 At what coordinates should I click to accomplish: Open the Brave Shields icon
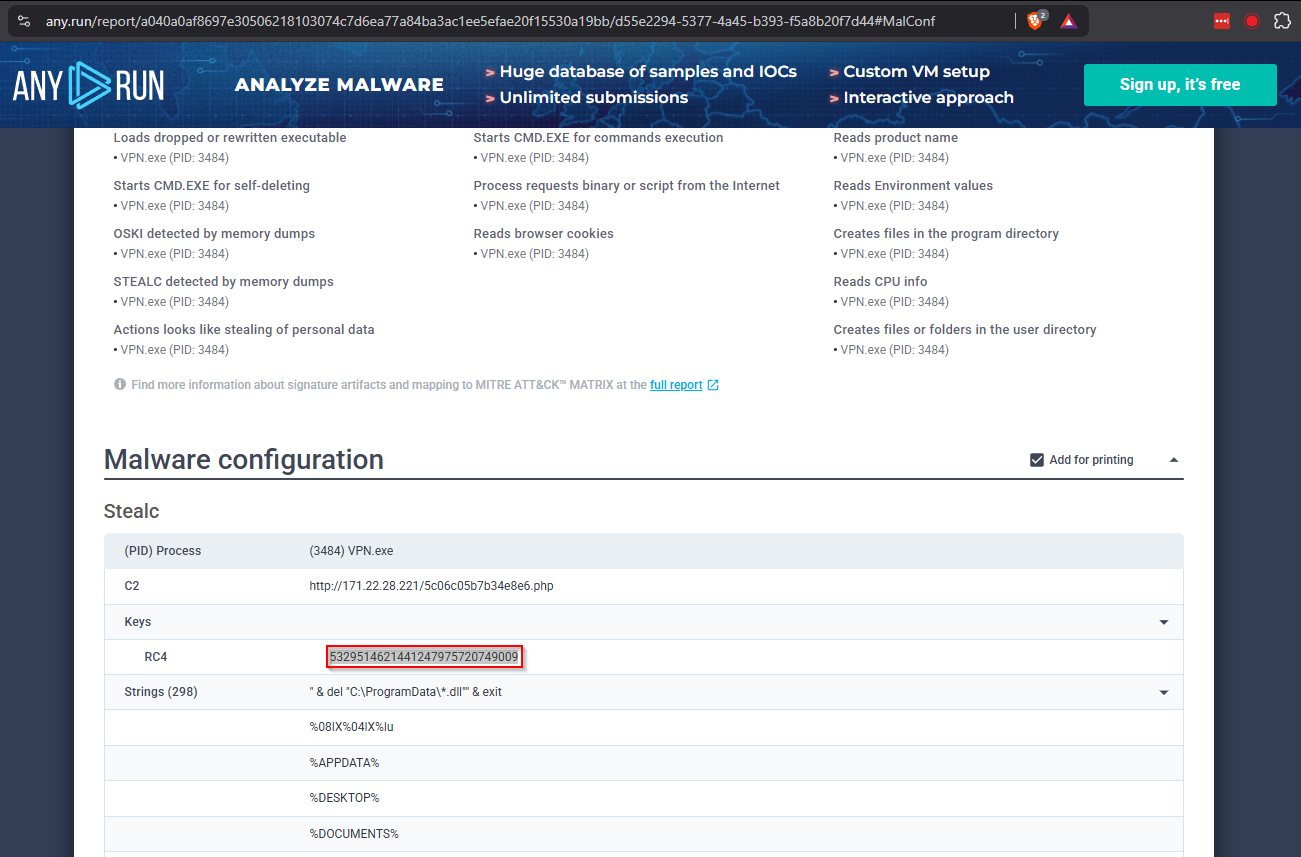[1035, 21]
